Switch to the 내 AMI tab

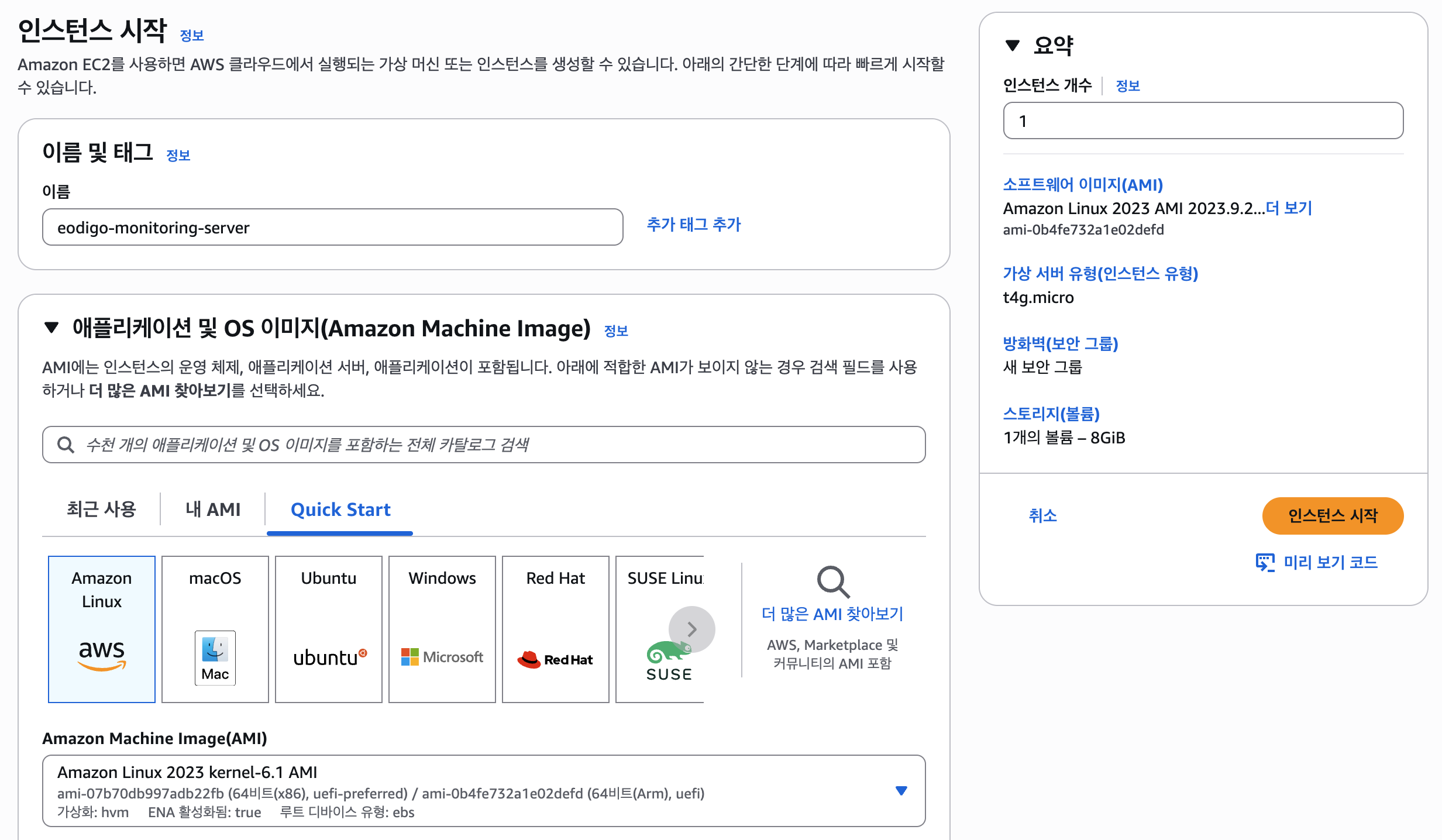point(213,509)
